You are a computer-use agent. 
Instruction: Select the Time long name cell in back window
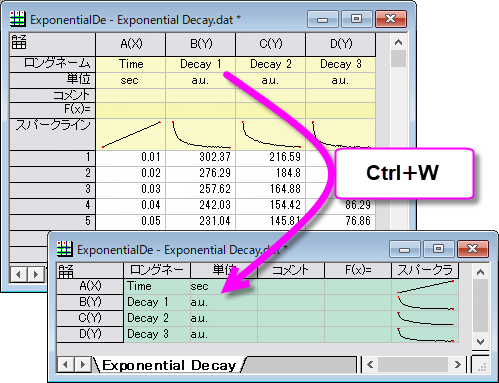[131, 64]
